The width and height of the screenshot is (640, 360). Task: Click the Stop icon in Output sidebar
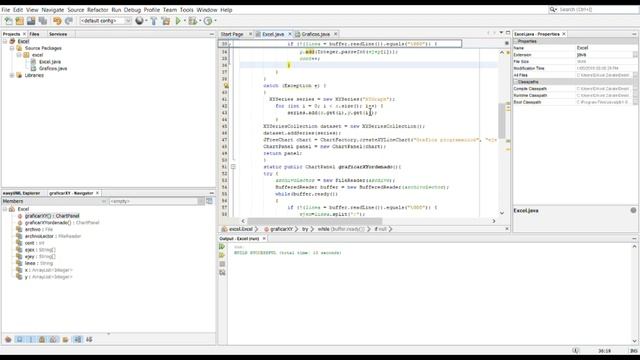click(x=222, y=264)
